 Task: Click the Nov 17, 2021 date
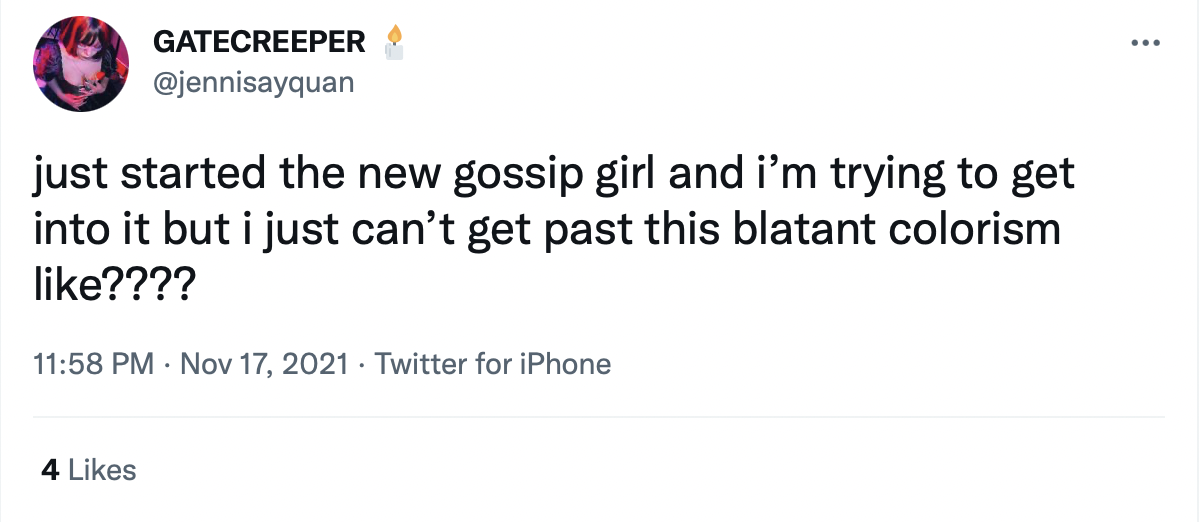click(261, 364)
